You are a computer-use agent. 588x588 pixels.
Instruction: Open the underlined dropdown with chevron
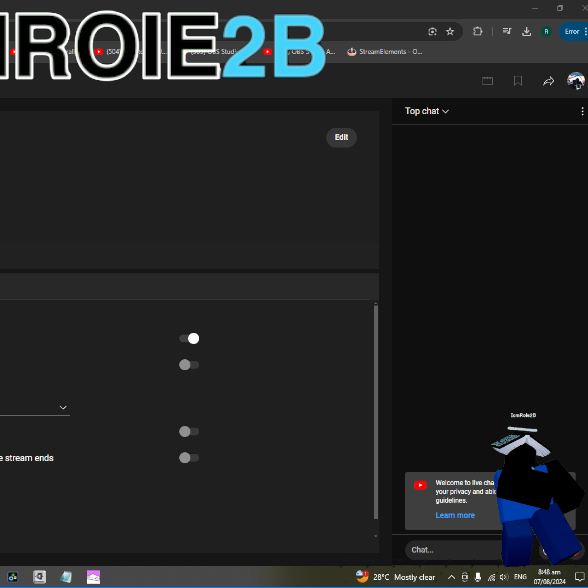tap(34, 408)
